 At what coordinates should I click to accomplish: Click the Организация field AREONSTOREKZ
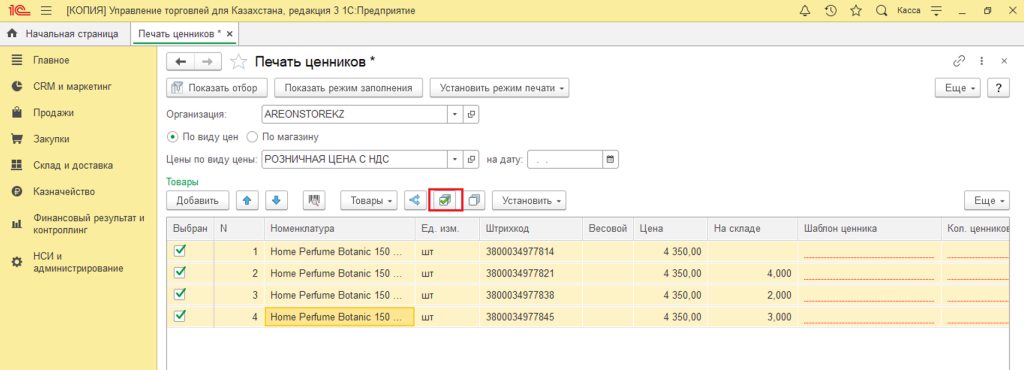[354, 114]
